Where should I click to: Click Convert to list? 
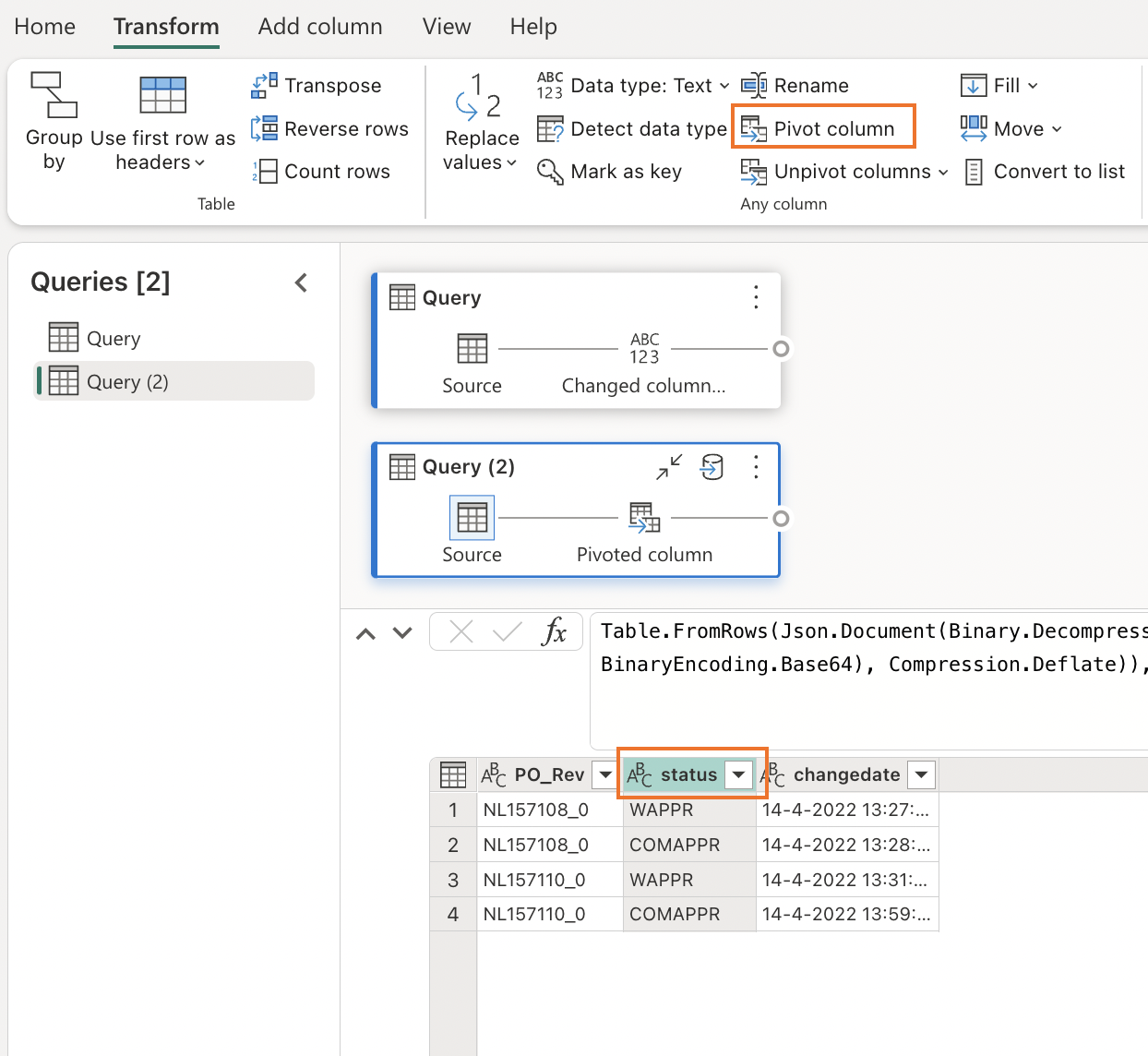click(x=1045, y=171)
